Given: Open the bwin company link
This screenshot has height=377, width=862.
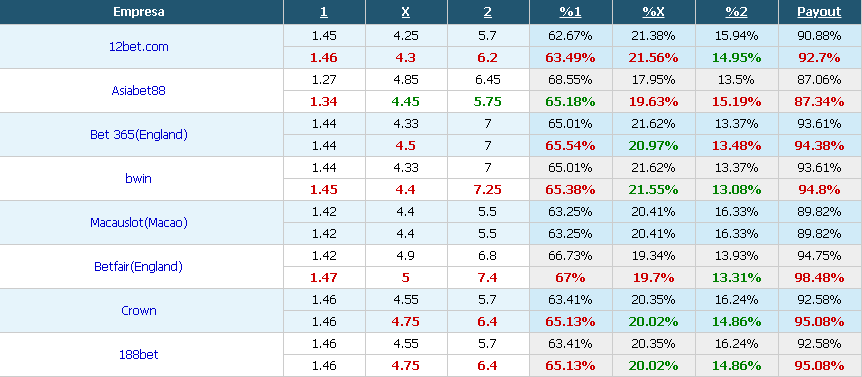Looking at the screenshot, I should coord(139,179).
